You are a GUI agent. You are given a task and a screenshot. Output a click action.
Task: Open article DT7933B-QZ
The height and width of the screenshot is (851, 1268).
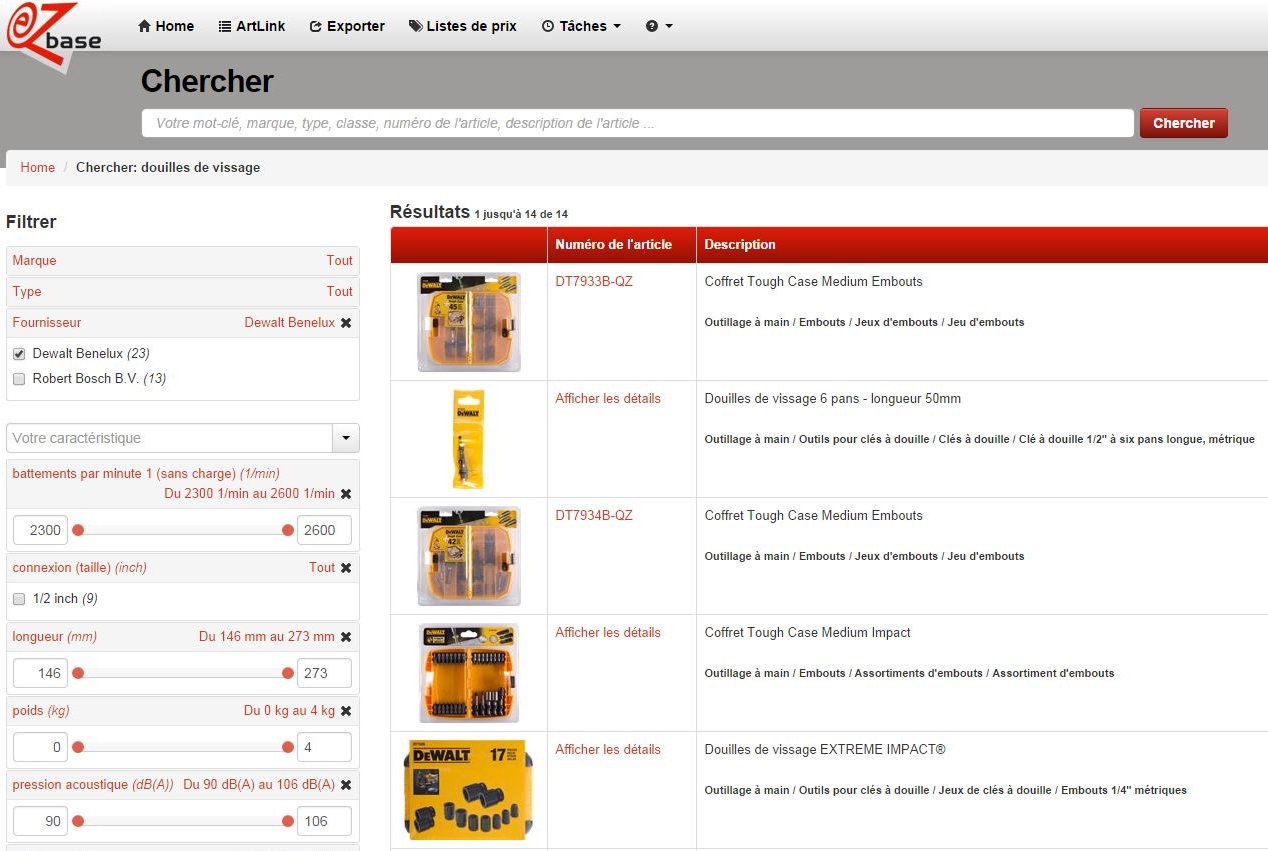[594, 282]
